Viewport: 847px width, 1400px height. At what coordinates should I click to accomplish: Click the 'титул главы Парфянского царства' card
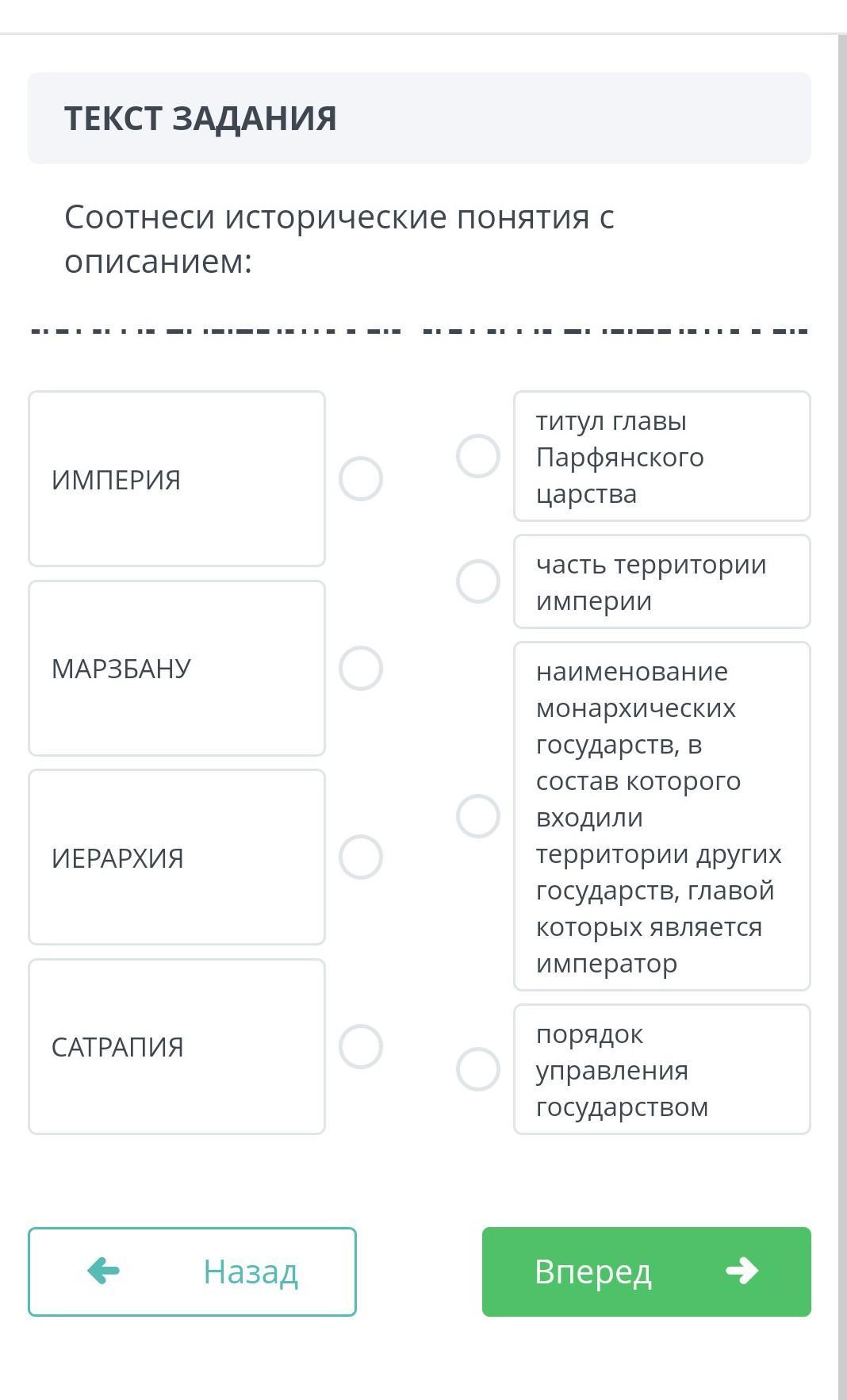pyautogui.click(x=661, y=456)
